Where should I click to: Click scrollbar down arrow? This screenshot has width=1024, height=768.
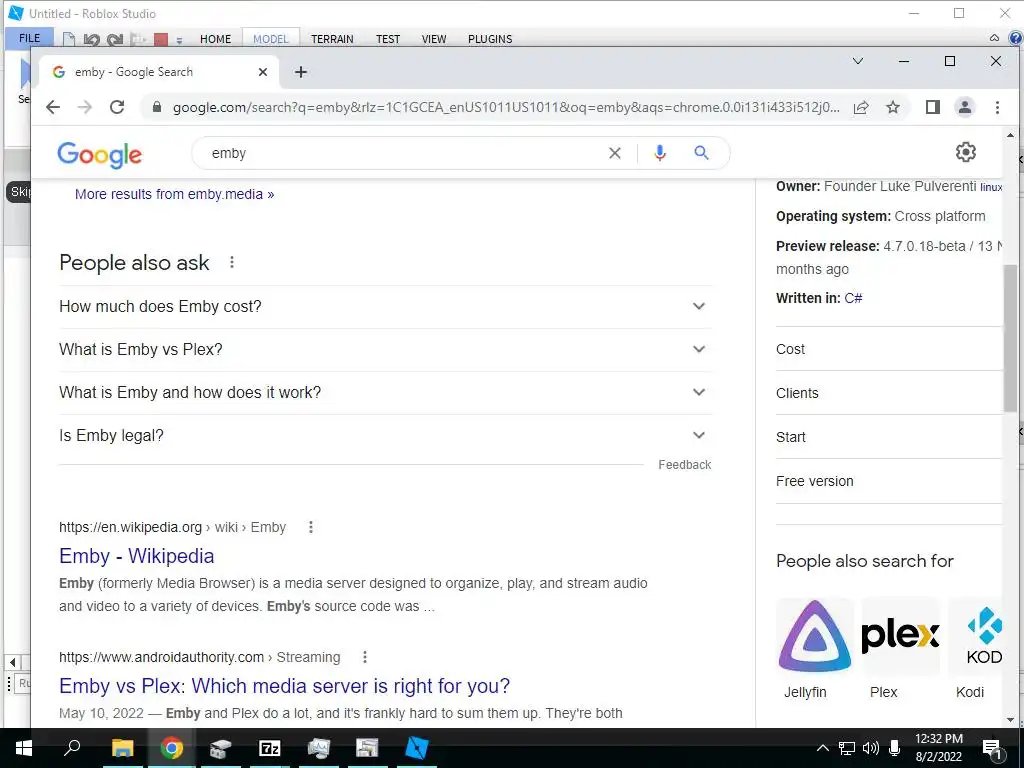tap(1010, 720)
